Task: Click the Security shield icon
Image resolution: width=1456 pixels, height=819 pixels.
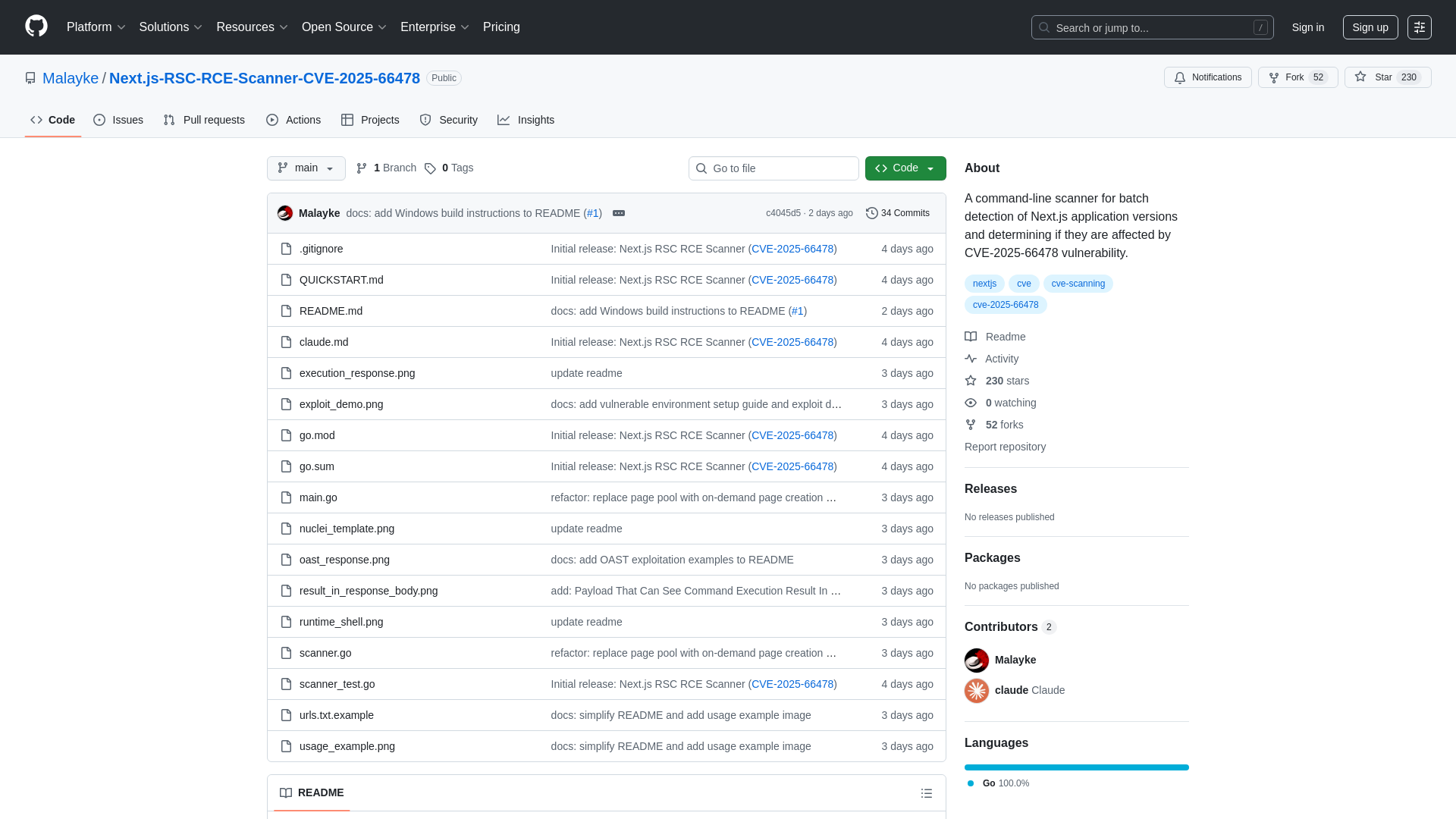Action: click(425, 120)
